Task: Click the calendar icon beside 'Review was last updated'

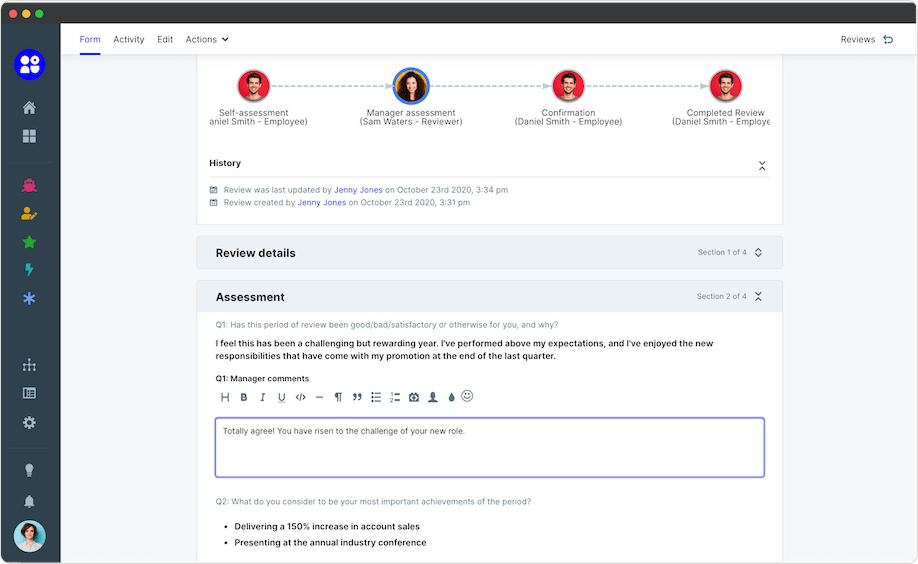Action: pos(214,190)
